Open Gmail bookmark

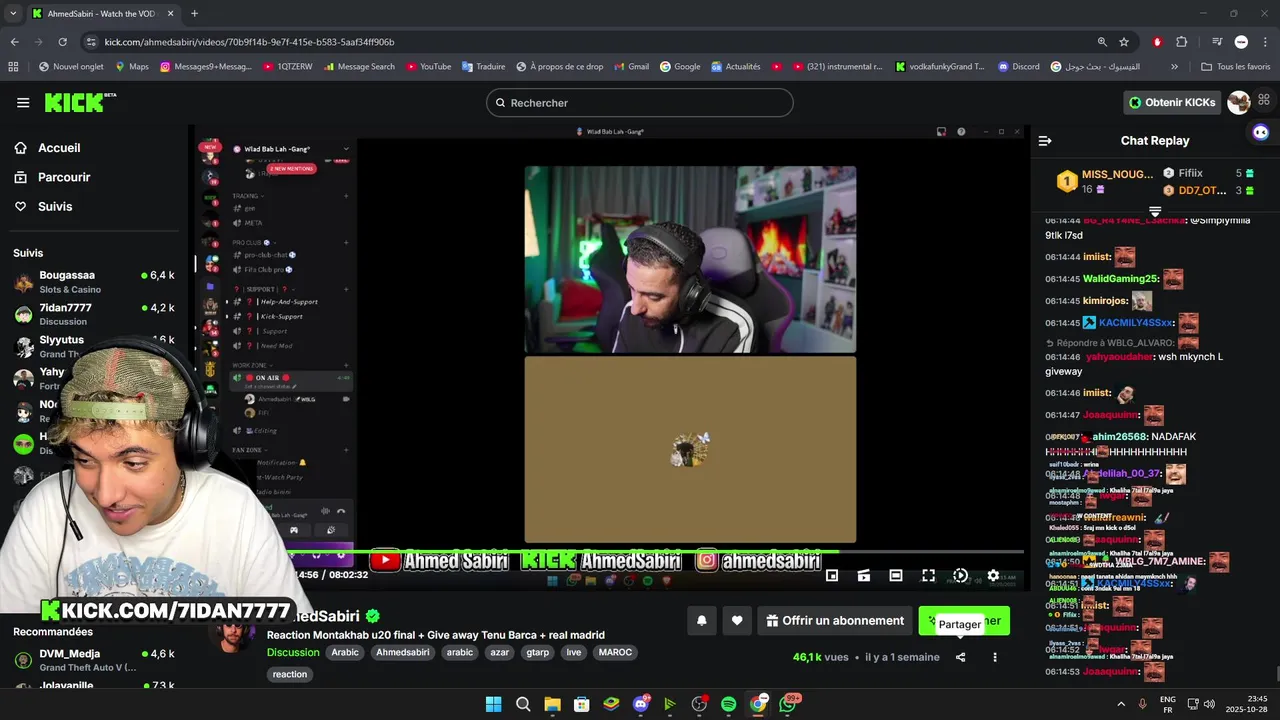[630, 67]
